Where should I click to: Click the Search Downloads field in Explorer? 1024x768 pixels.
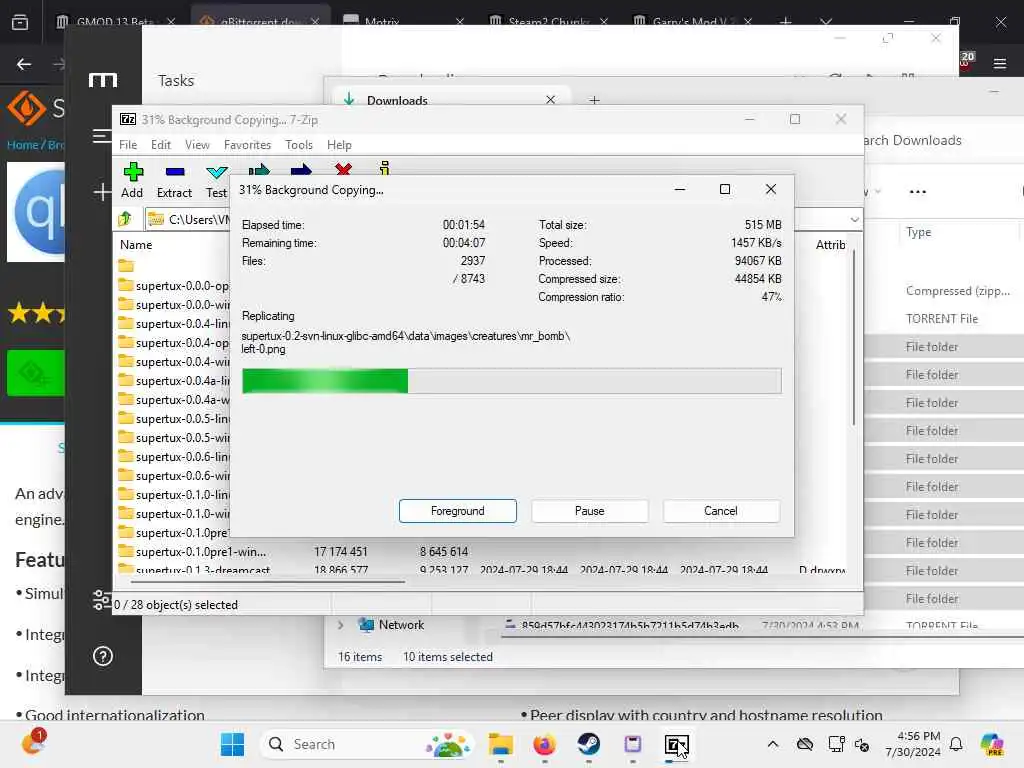912,140
